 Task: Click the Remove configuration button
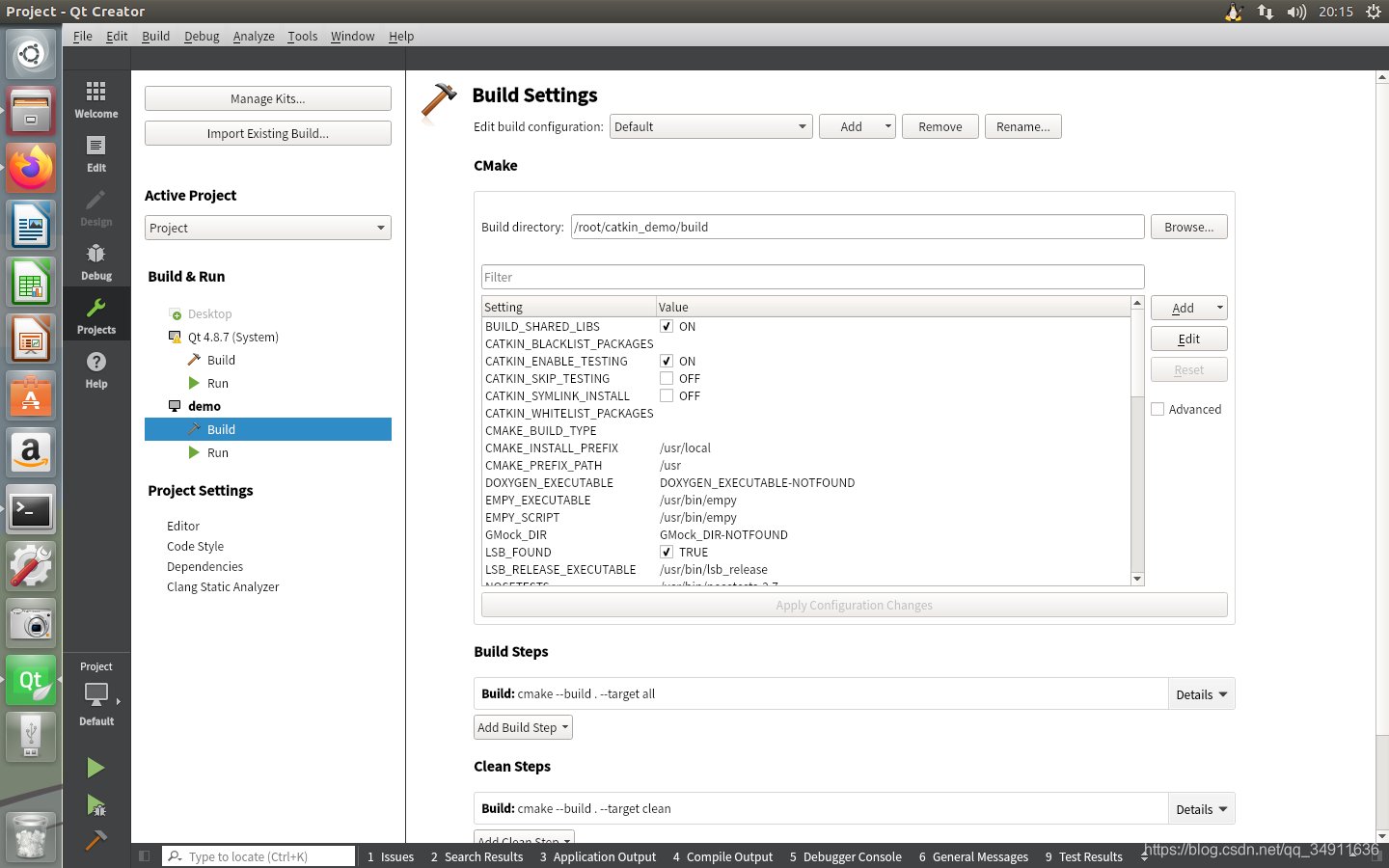[940, 126]
